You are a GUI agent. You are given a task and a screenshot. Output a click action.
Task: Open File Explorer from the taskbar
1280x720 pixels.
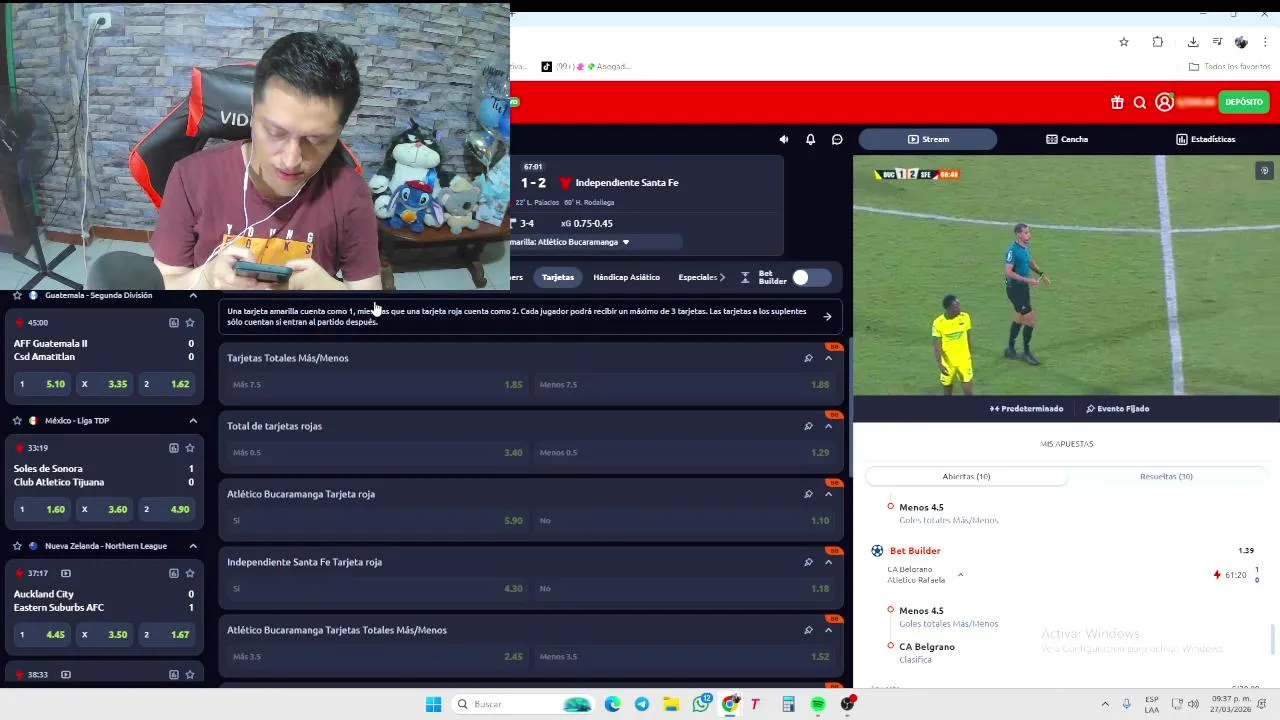pyautogui.click(x=671, y=704)
